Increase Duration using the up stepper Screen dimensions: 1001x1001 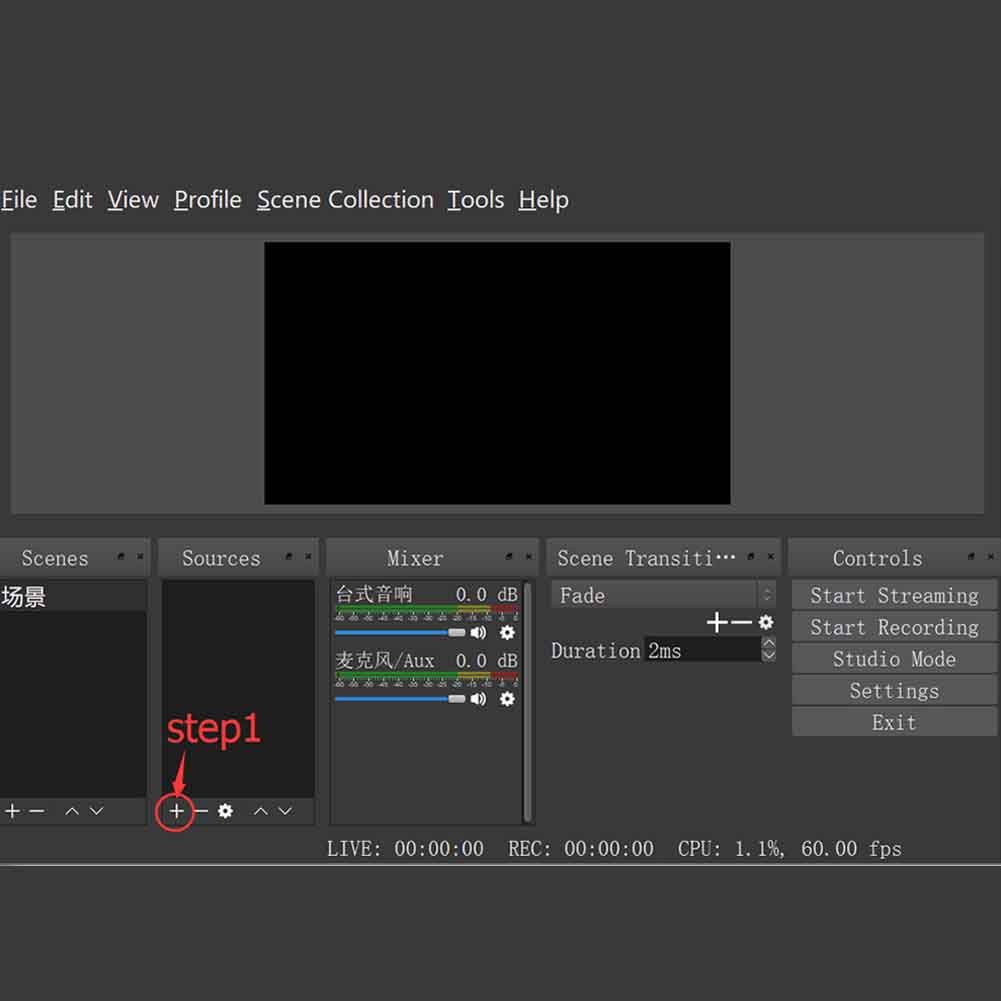(x=768, y=644)
